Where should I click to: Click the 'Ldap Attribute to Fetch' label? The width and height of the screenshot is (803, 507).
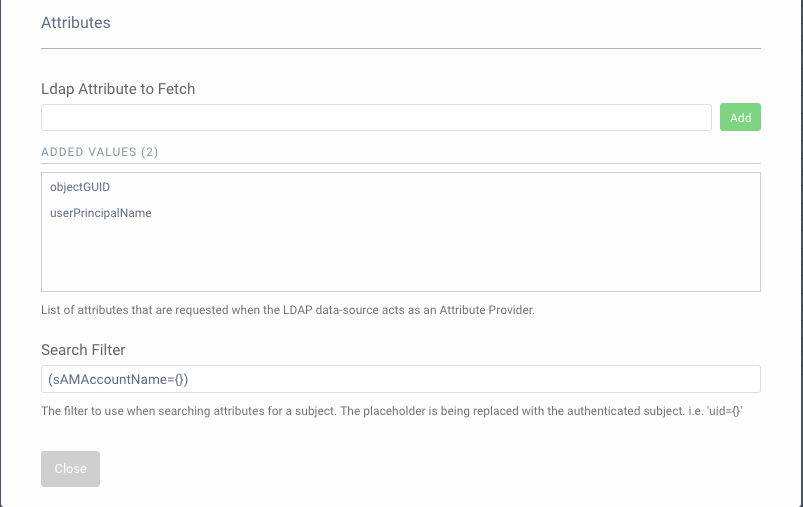point(118,89)
